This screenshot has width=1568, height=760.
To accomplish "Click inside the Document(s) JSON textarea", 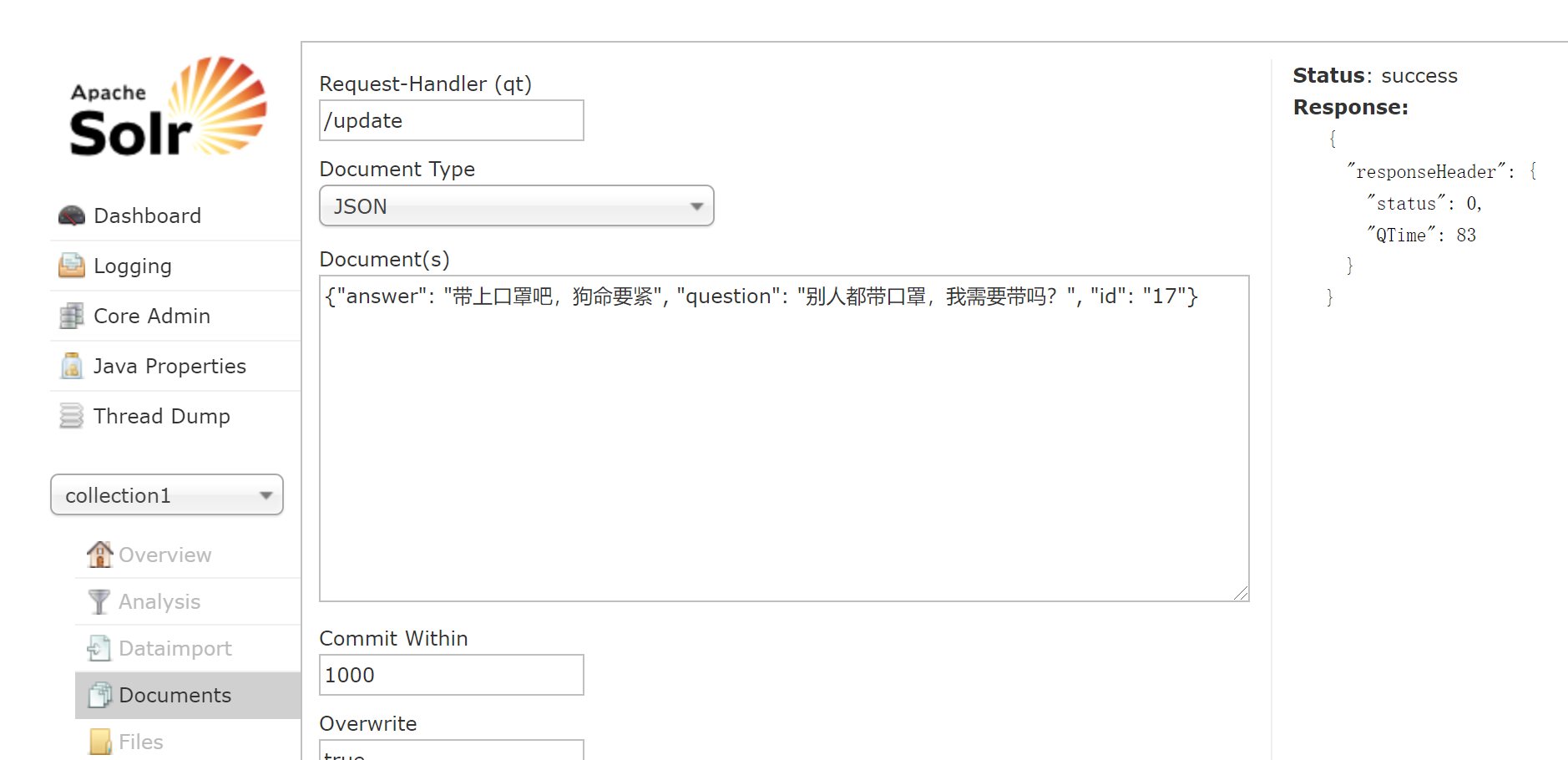I will click(x=783, y=434).
